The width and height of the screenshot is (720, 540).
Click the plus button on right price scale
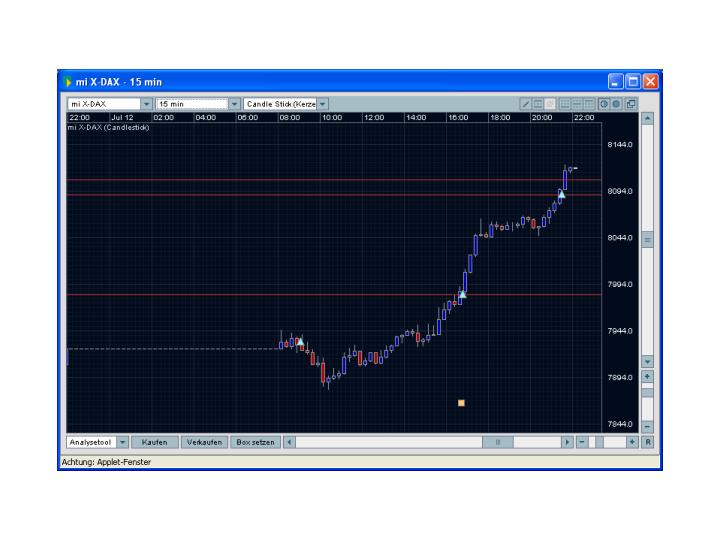tap(647, 377)
